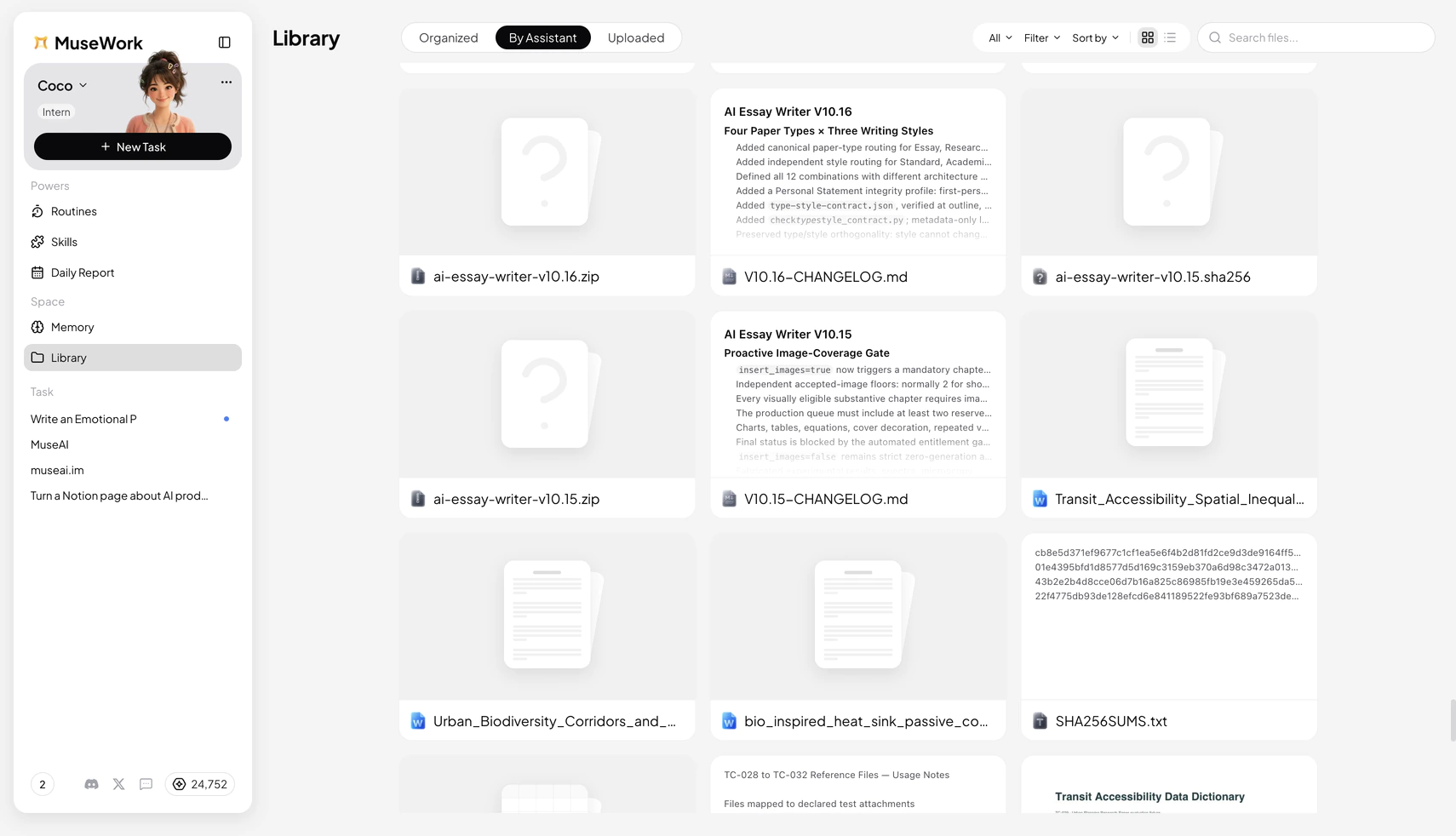
Task: Open the All files dropdown
Action: click(1000, 37)
